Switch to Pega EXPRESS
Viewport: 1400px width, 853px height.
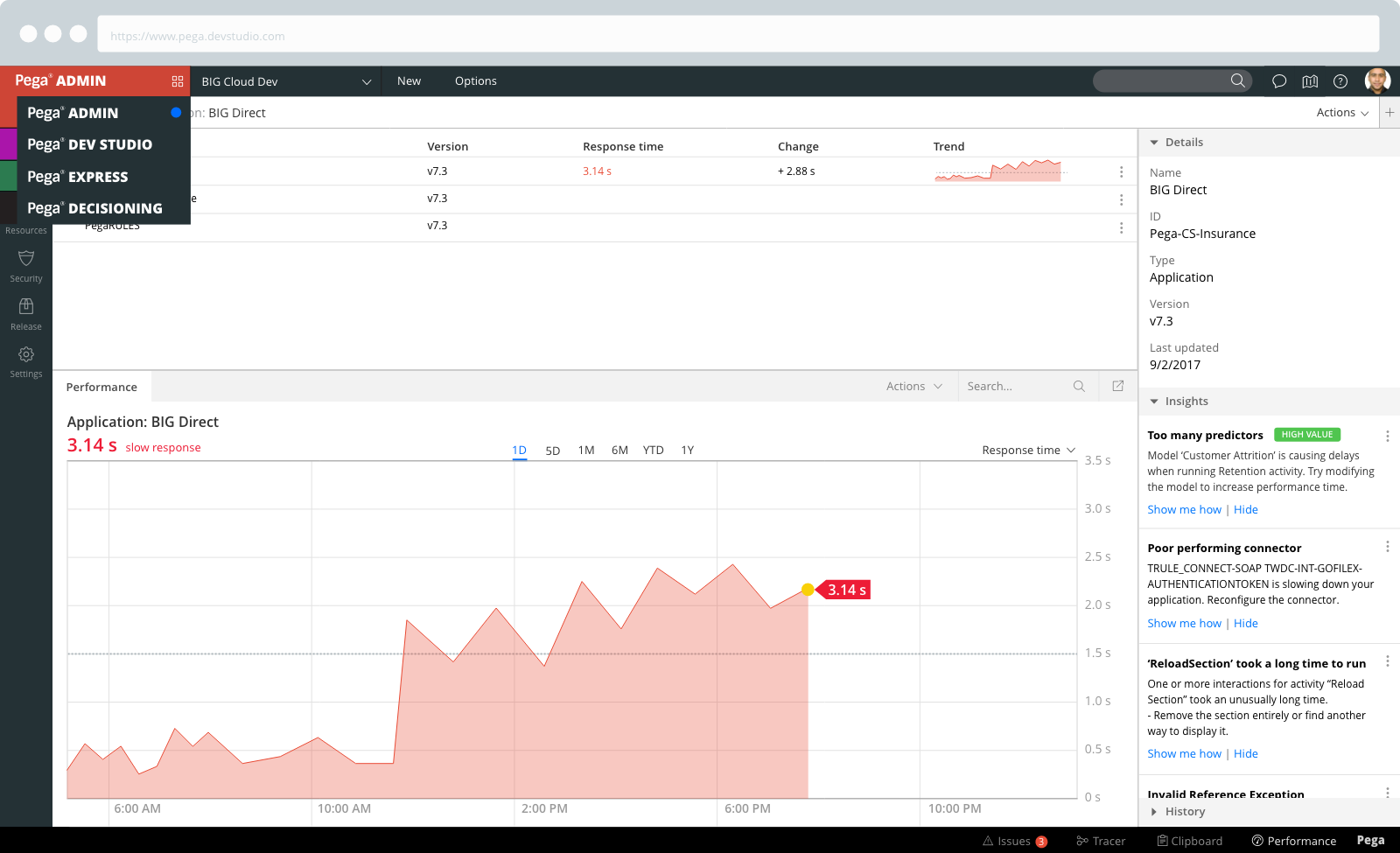pos(104,177)
